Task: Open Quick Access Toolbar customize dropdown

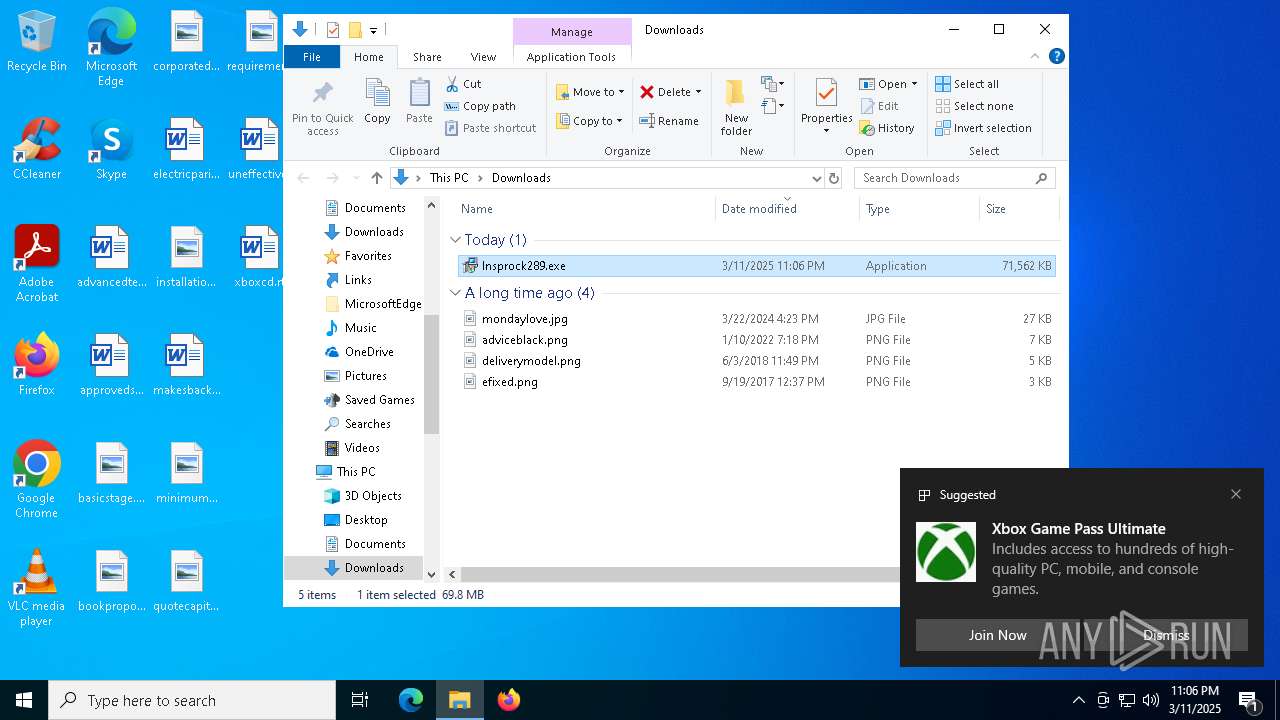Action: click(373, 31)
